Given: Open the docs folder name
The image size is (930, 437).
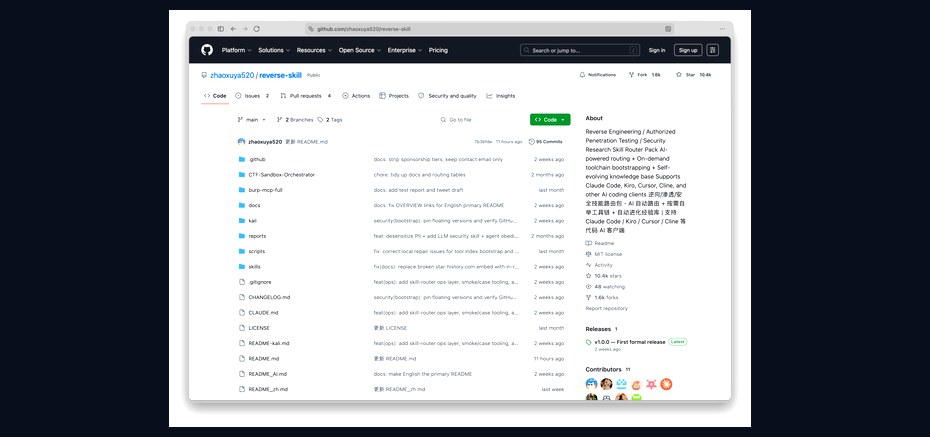Looking at the screenshot, I should pyautogui.click(x=254, y=205).
